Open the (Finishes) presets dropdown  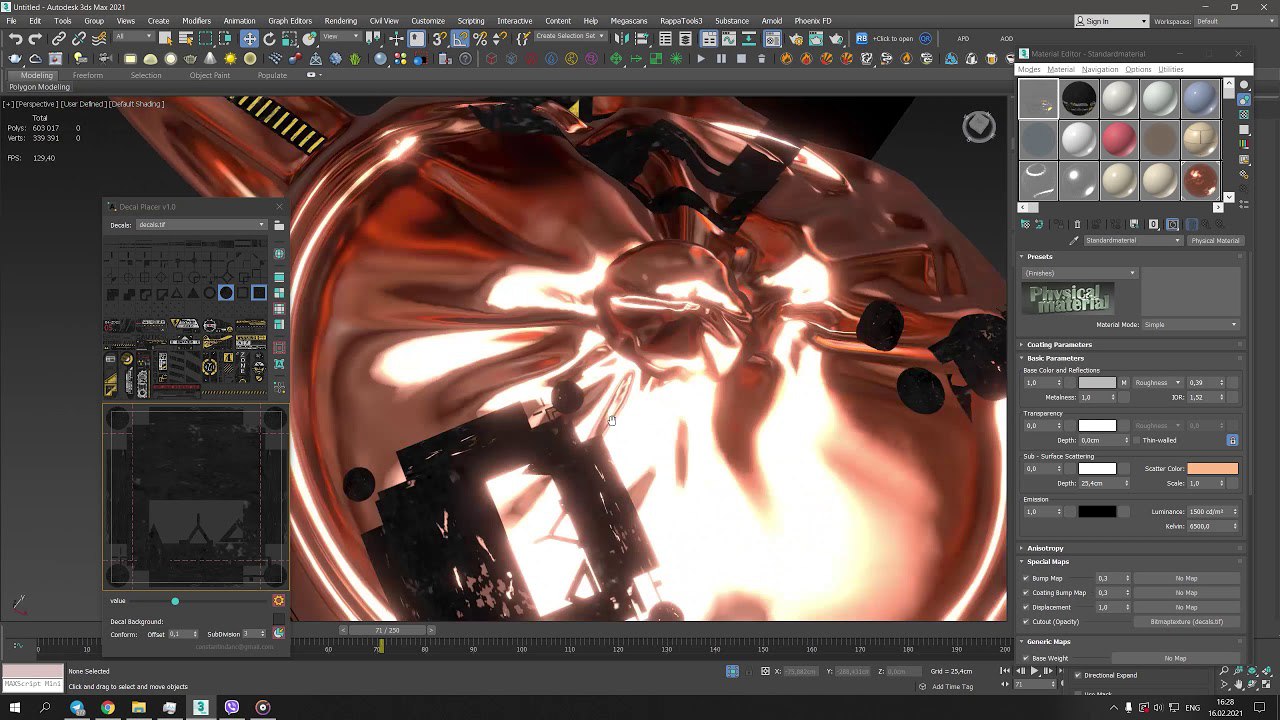coord(1080,273)
